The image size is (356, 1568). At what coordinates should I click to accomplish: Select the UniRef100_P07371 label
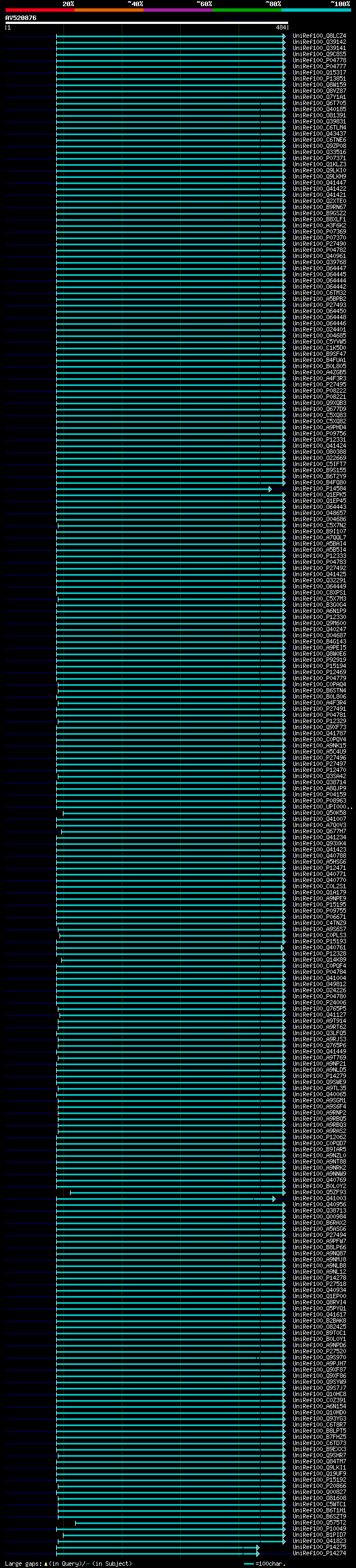[x=319, y=159]
